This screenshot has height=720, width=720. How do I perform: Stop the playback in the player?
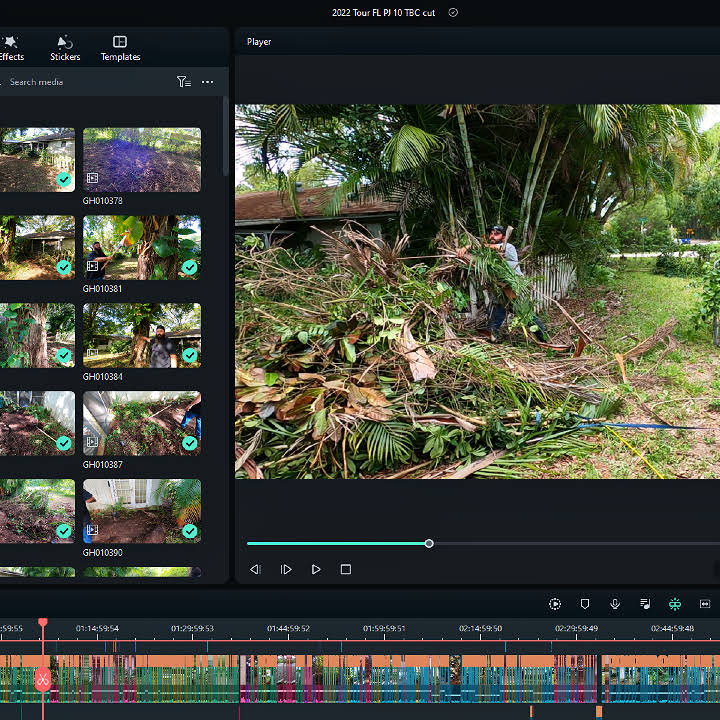[x=346, y=569]
